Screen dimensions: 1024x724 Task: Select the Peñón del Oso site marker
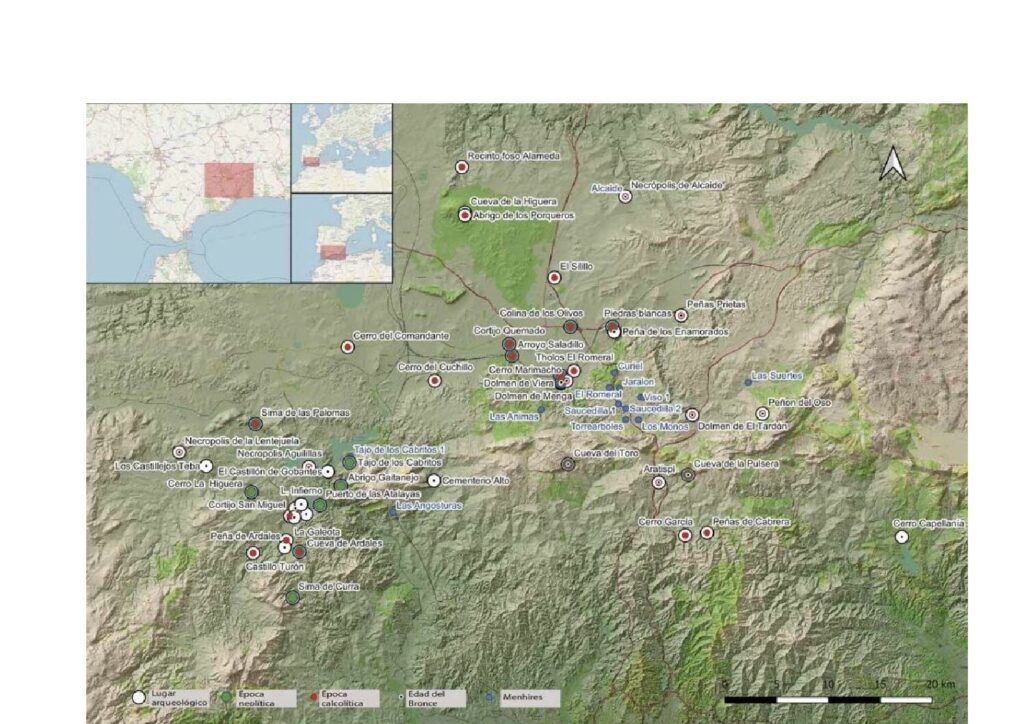pyautogui.click(x=762, y=413)
